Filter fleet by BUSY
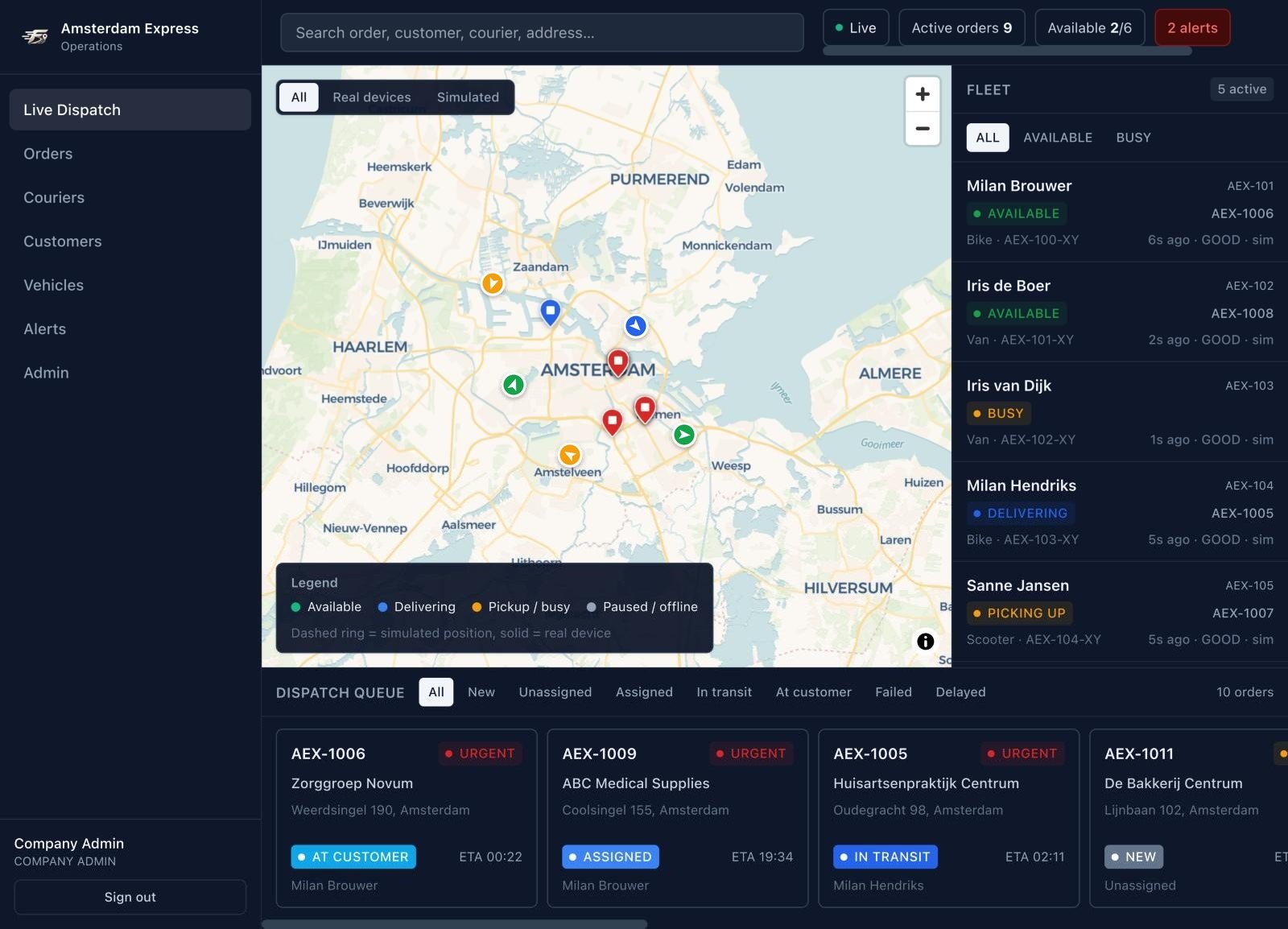 click(x=1133, y=138)
